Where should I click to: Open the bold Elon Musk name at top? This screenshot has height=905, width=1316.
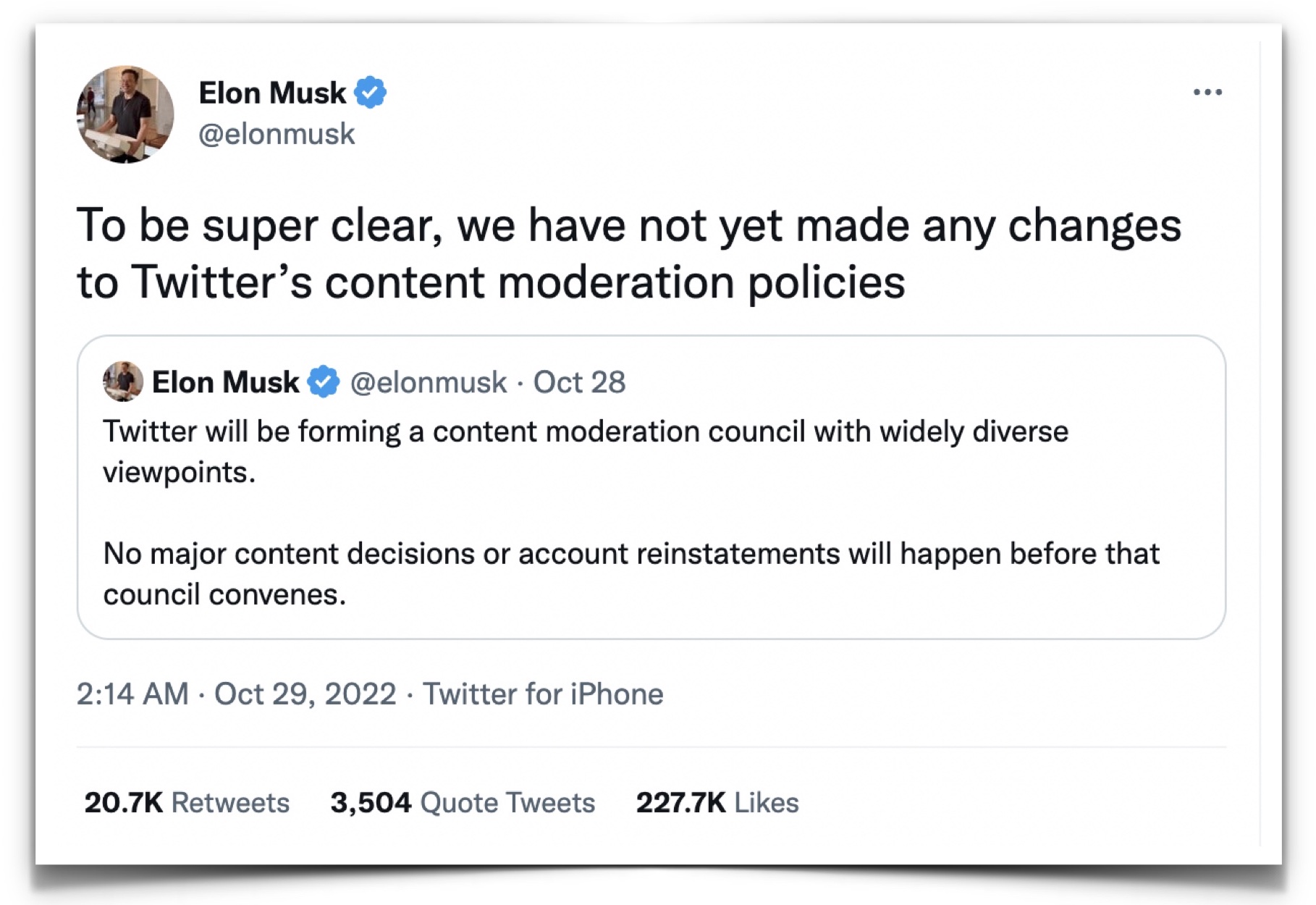click(272, 93)
